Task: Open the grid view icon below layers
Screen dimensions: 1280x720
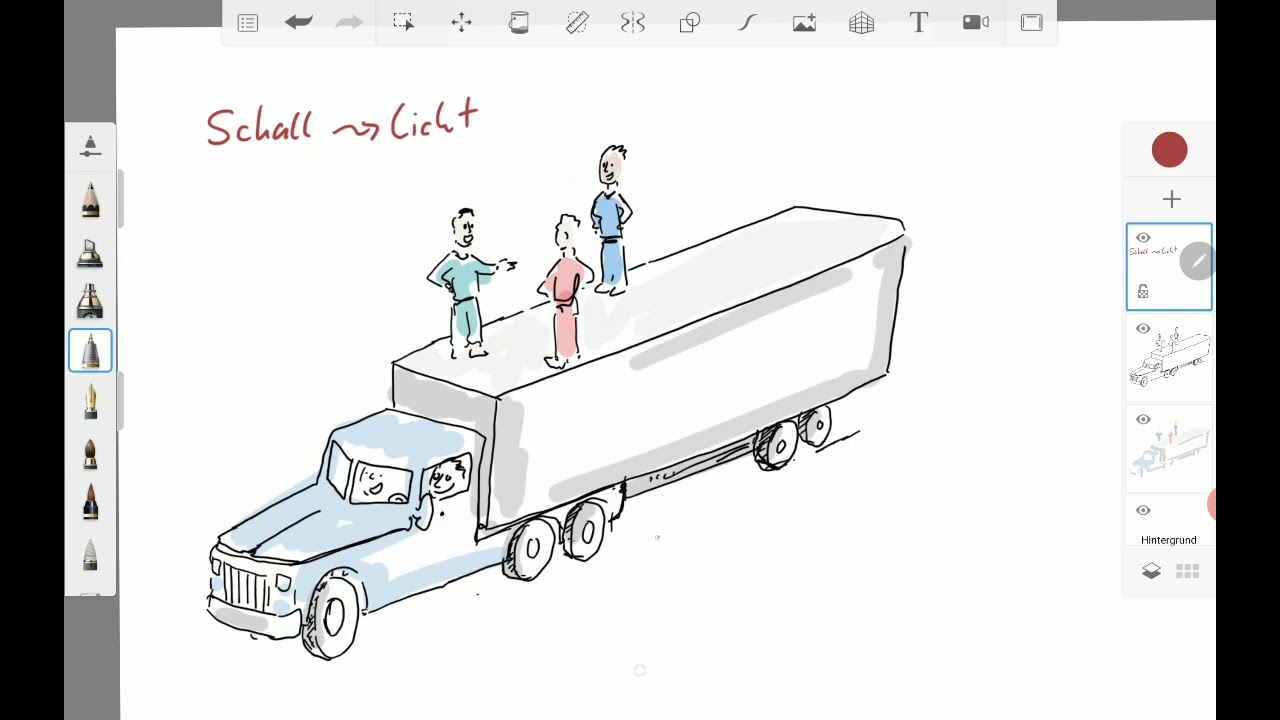Action: point(1187,571)
